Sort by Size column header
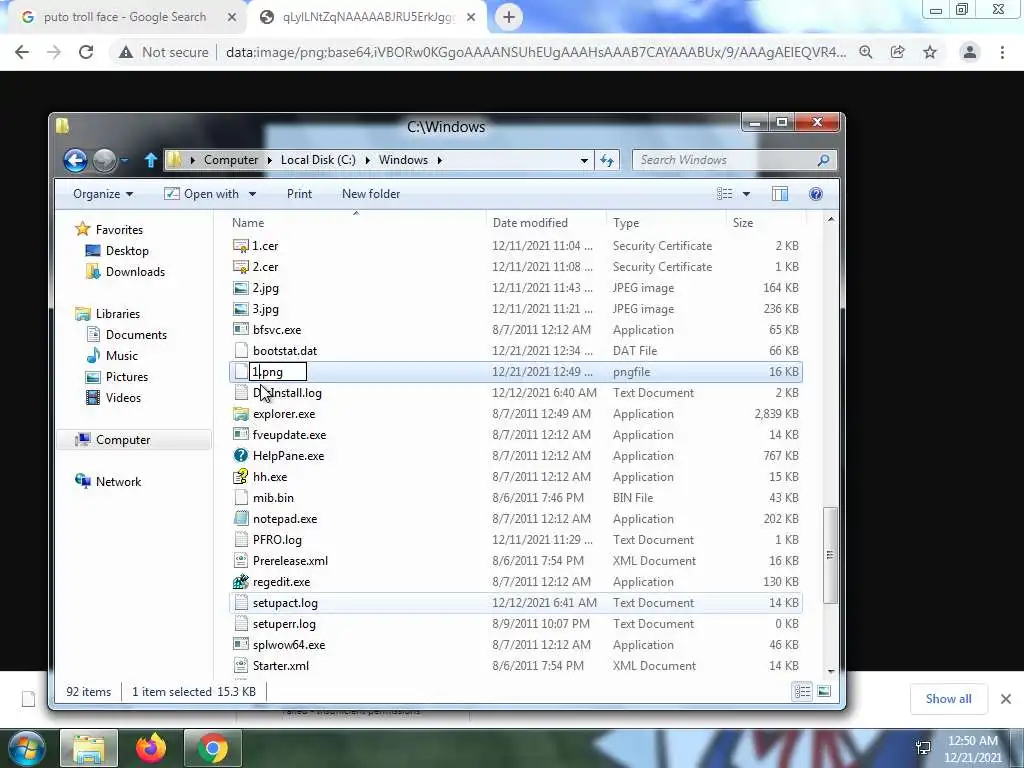 (x=765, y=223)
